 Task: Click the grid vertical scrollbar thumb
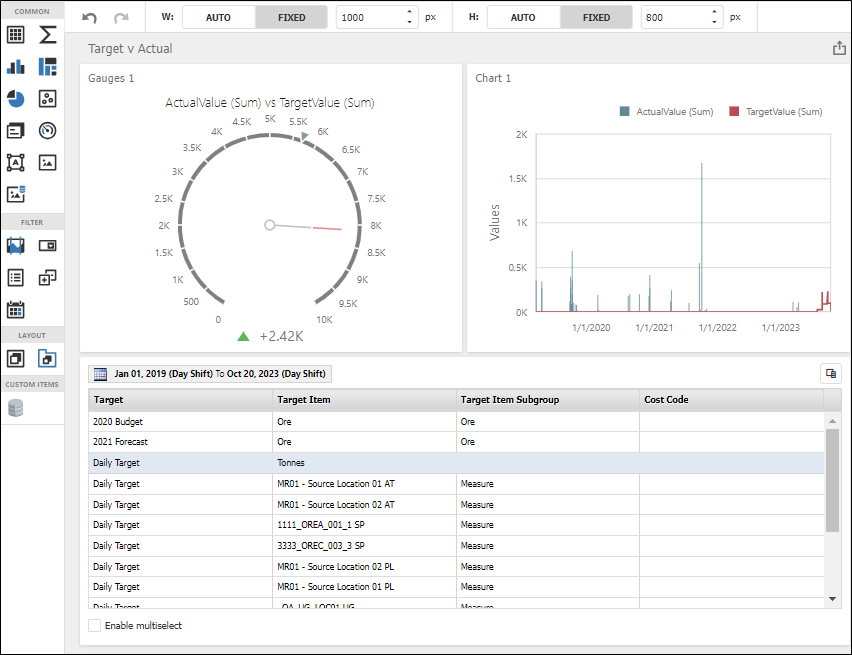pyautogui.click(x=832, y=481)
